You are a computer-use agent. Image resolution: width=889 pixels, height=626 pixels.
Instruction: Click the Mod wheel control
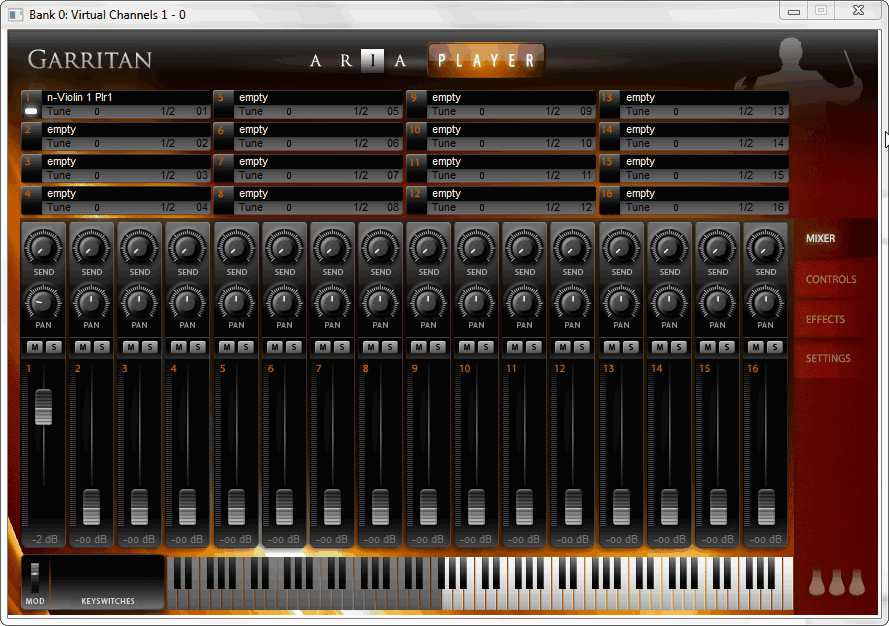tap(35, 579)
